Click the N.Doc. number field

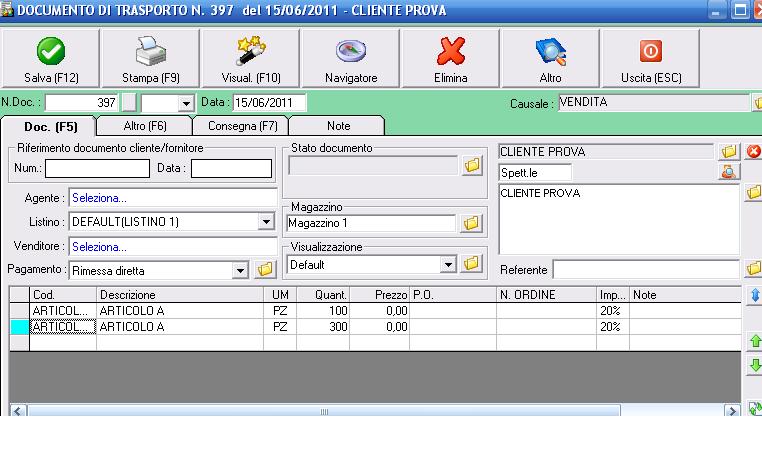[81, 103]
